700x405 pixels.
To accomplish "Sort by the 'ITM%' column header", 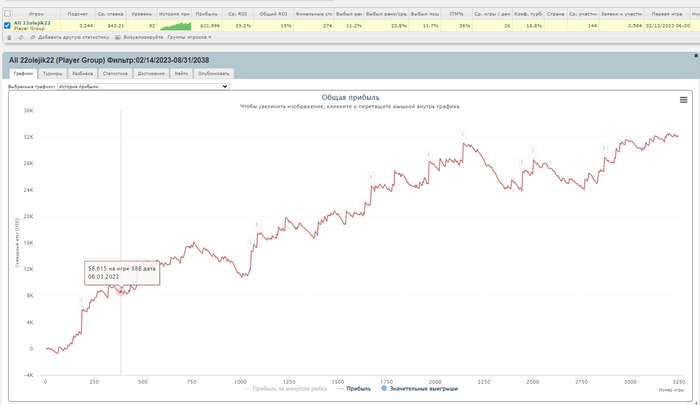I will click(456, 14).
